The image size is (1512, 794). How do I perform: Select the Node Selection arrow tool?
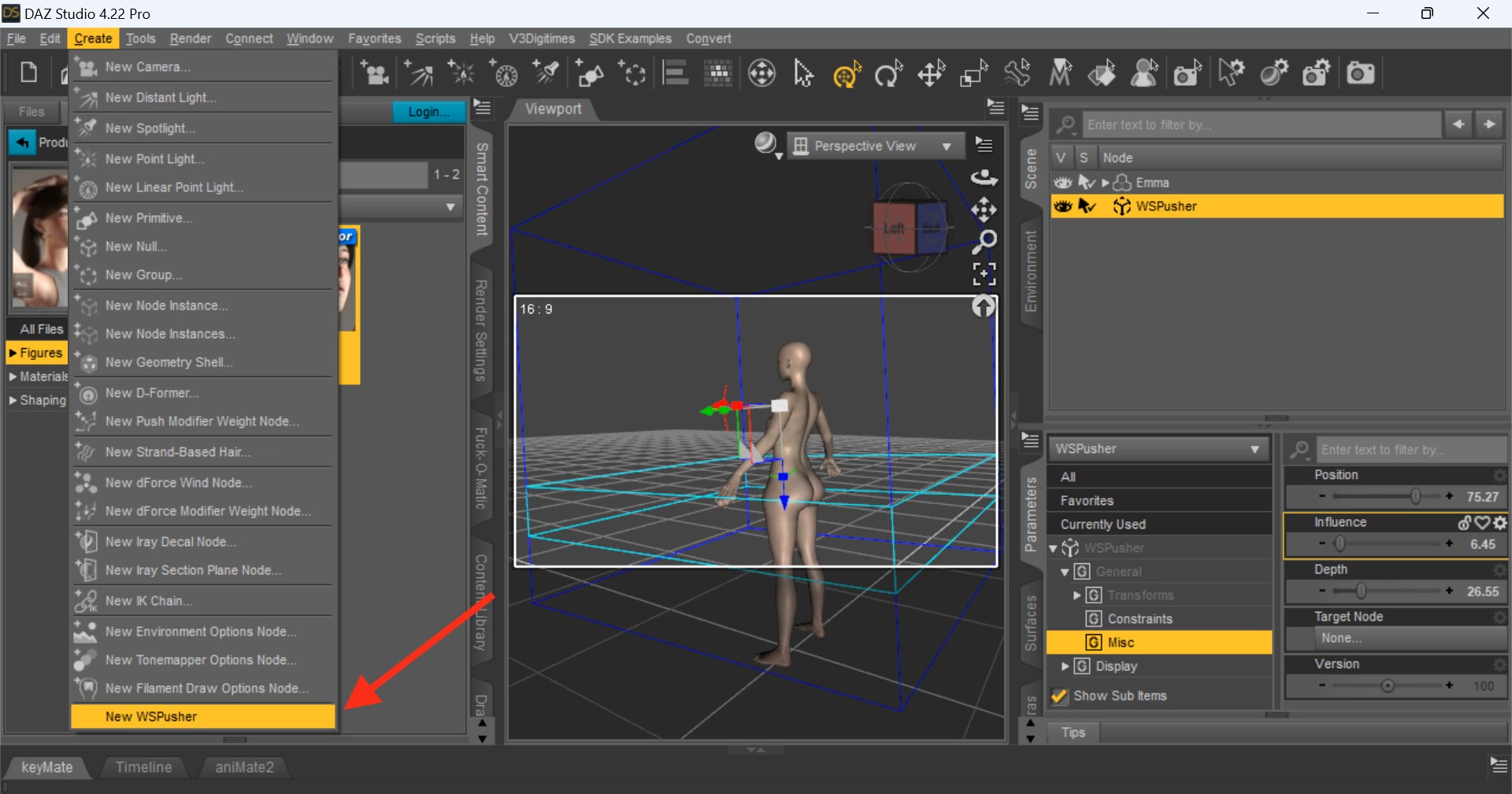pyautogui.click(x=803, y=73)
